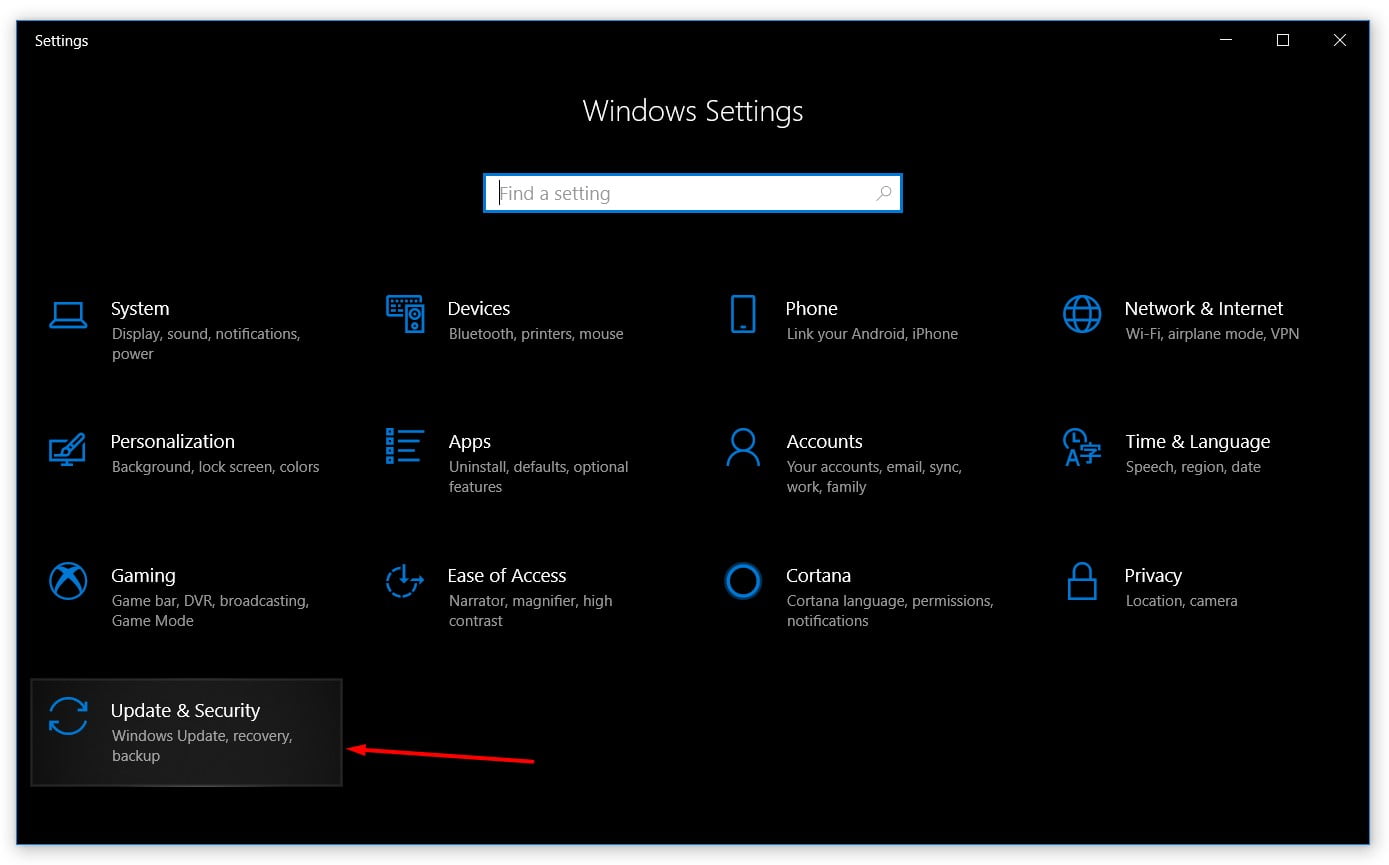Click 'Link your Android, iPhone' text
Viewport: 1389px width, 865px height.
(872, 334)
